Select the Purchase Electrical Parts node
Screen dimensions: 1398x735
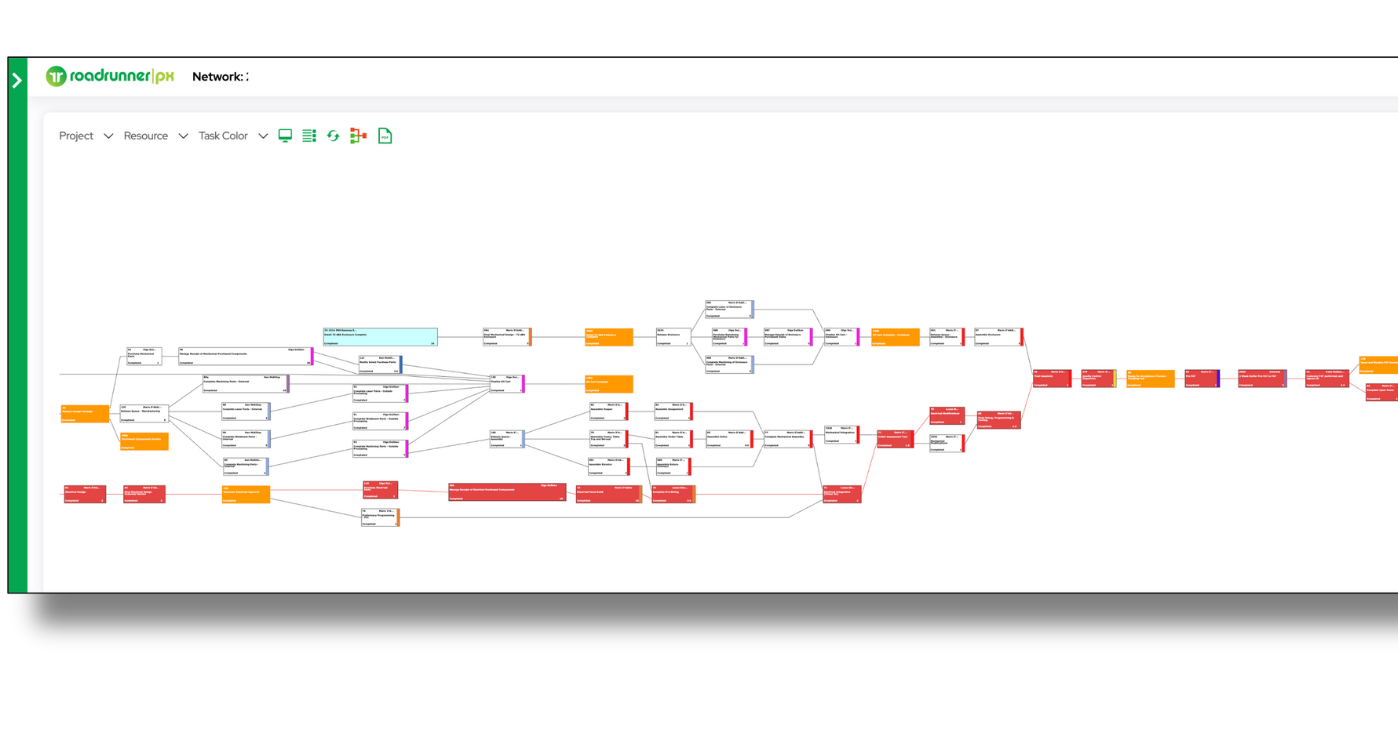tap(380, 490)
